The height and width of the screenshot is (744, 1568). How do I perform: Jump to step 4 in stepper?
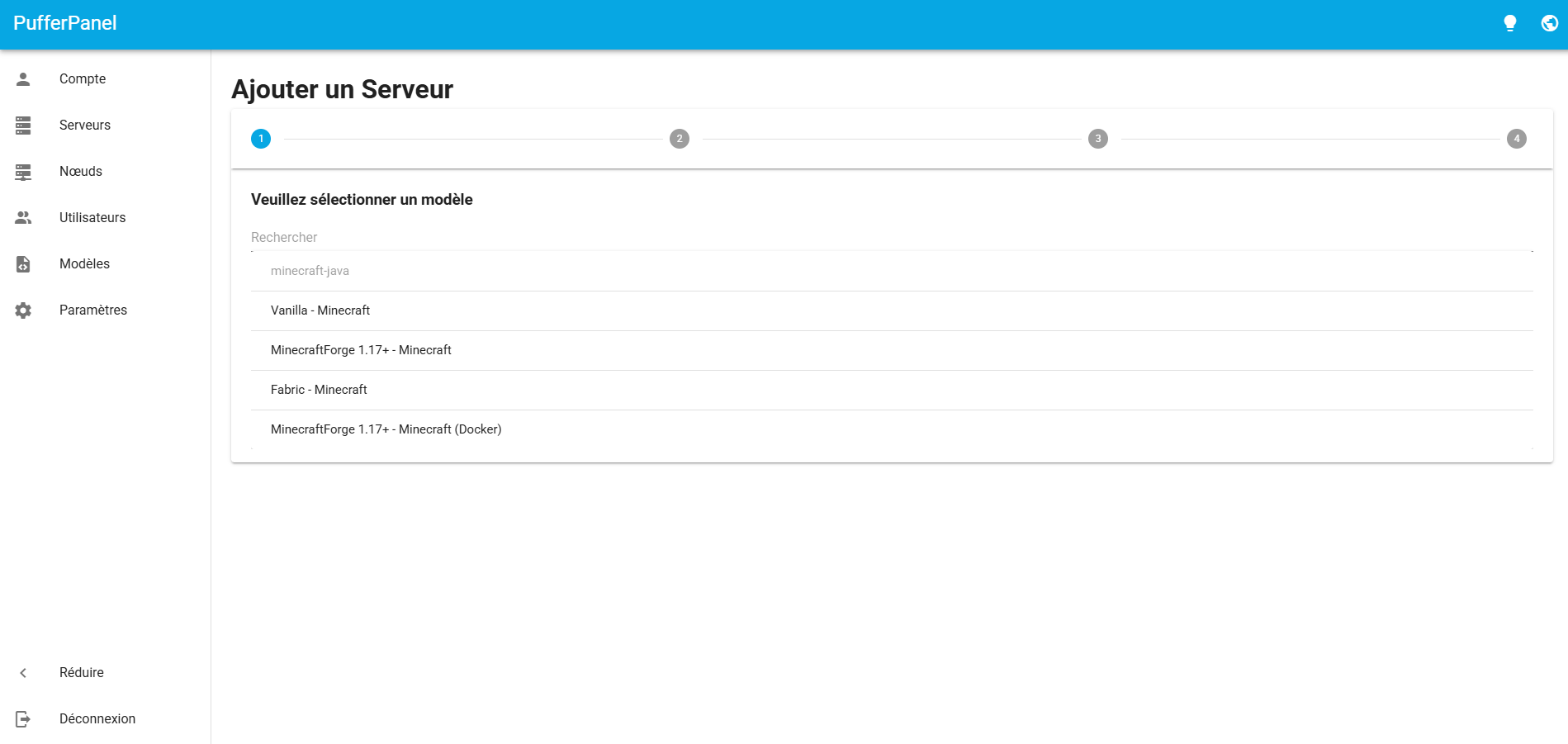click(1516, 139)
